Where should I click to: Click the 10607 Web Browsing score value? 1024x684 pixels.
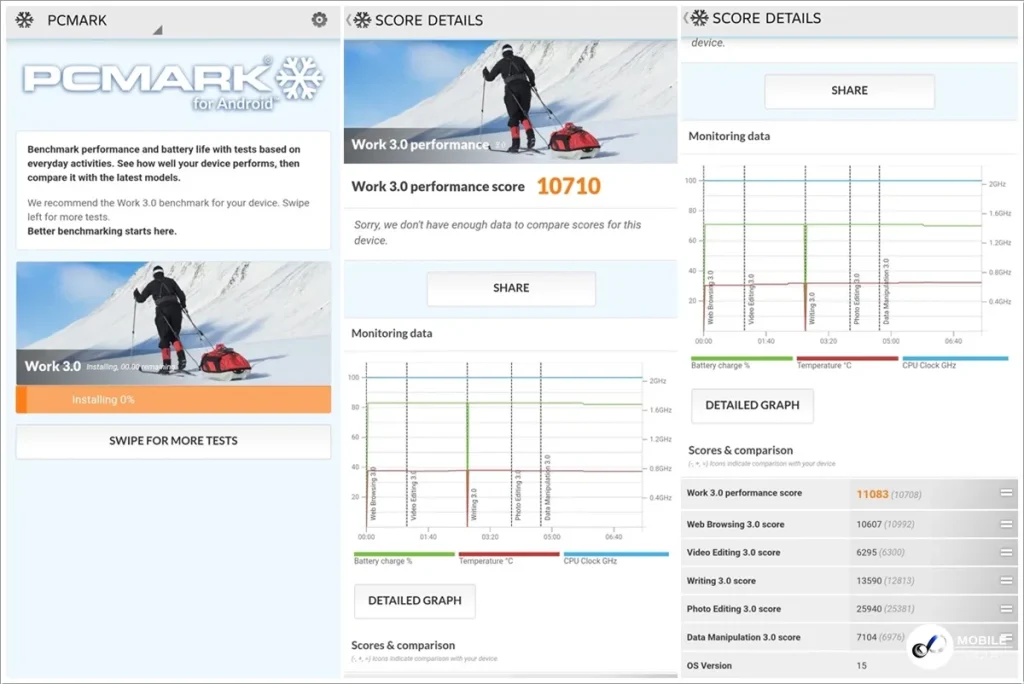tap(869, 525)
